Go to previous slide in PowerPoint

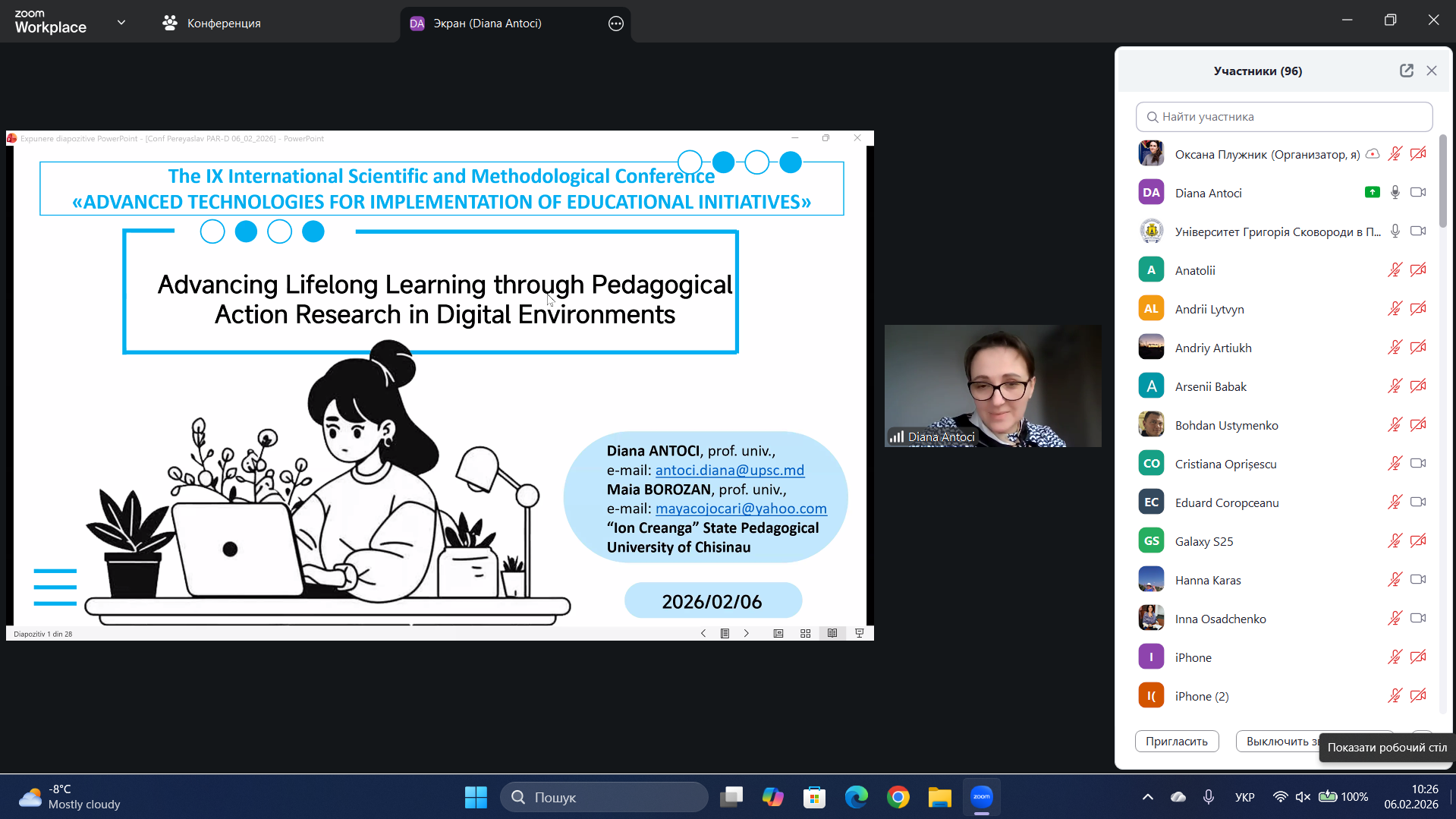click(x=703, y=634)
